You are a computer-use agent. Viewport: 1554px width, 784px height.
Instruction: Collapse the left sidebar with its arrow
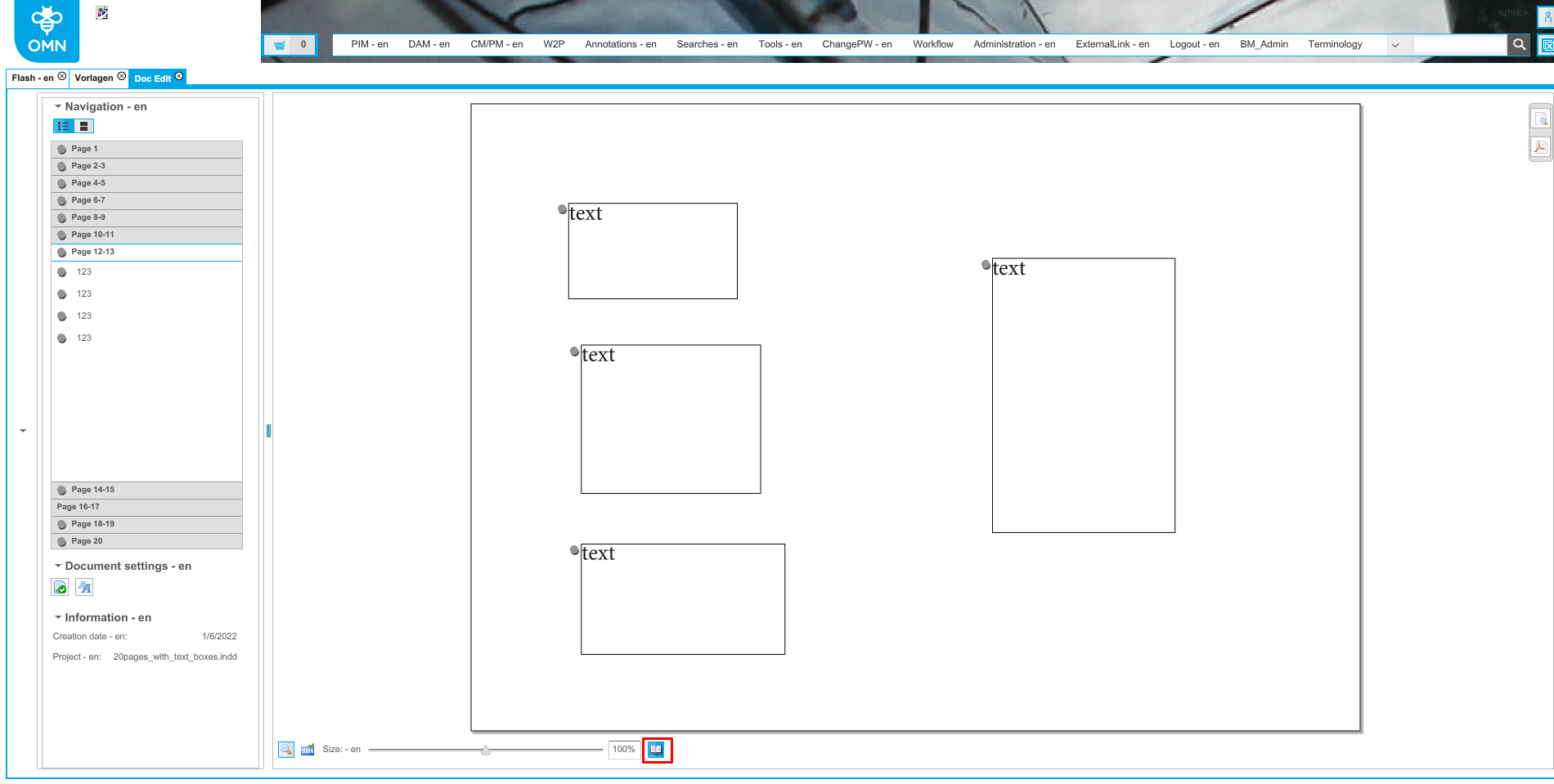coord(22,431)
